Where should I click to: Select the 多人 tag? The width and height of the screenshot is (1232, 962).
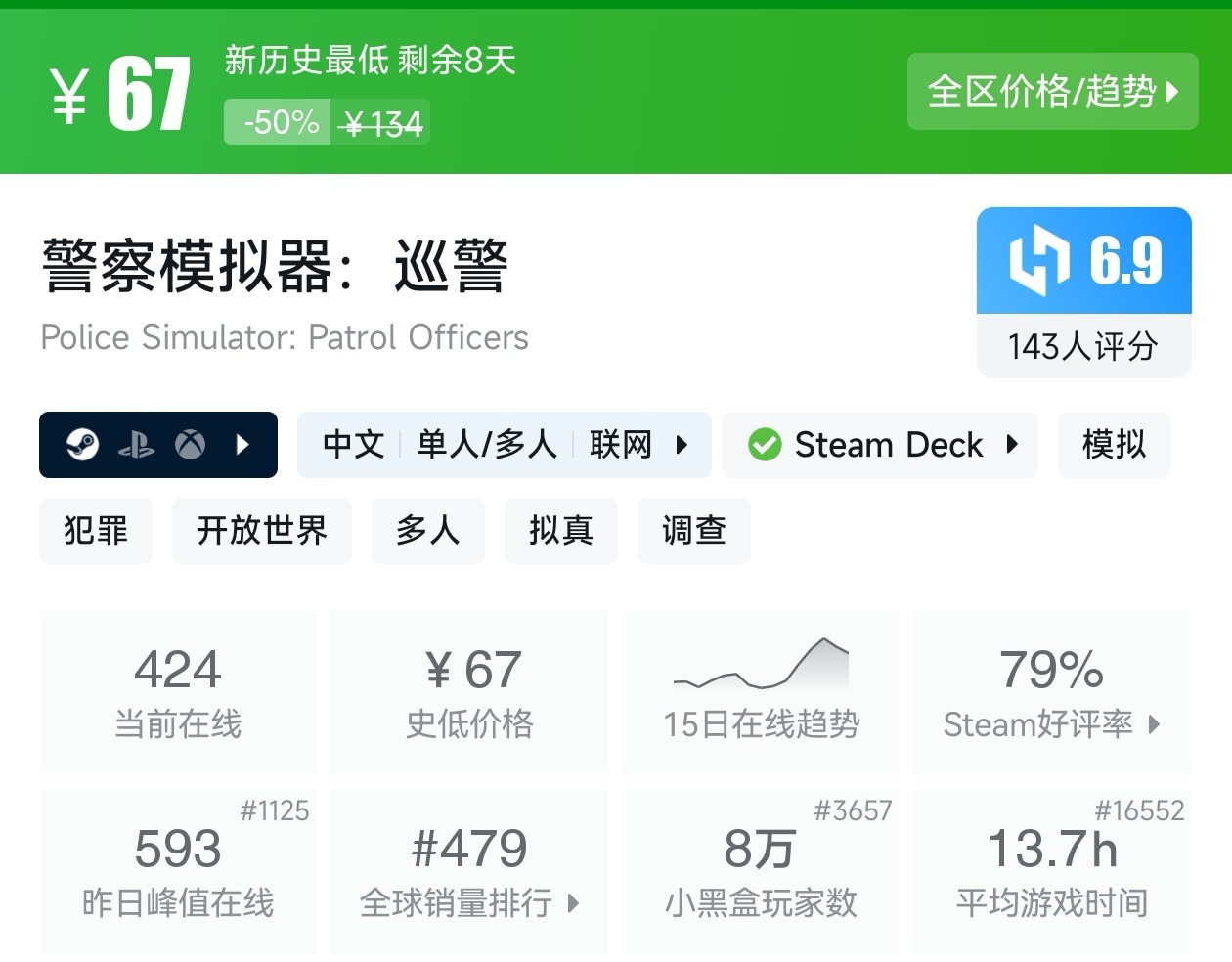(x=428, y=531)
